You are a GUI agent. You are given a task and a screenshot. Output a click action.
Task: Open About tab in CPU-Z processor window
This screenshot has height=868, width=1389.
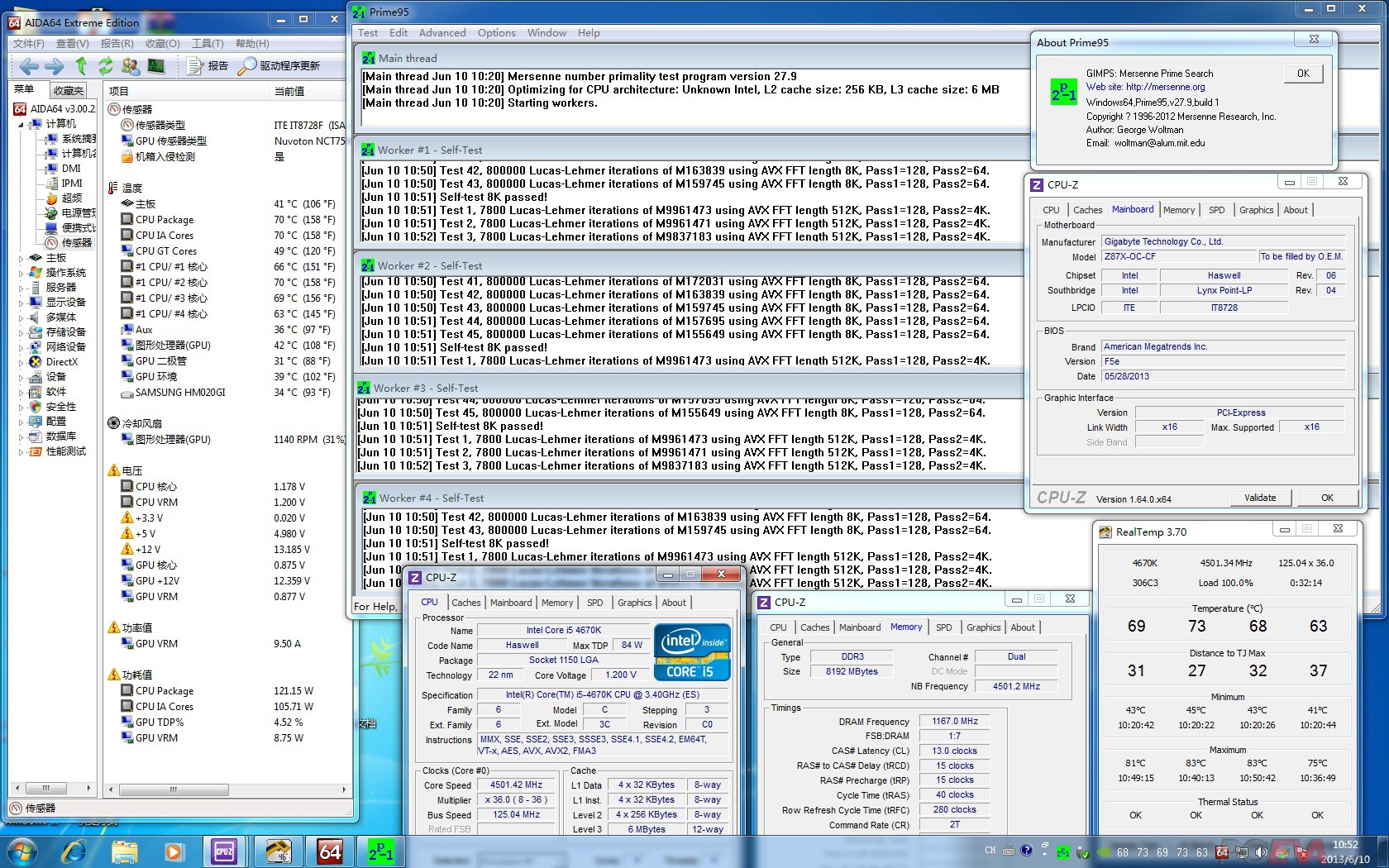pos(674,603)
